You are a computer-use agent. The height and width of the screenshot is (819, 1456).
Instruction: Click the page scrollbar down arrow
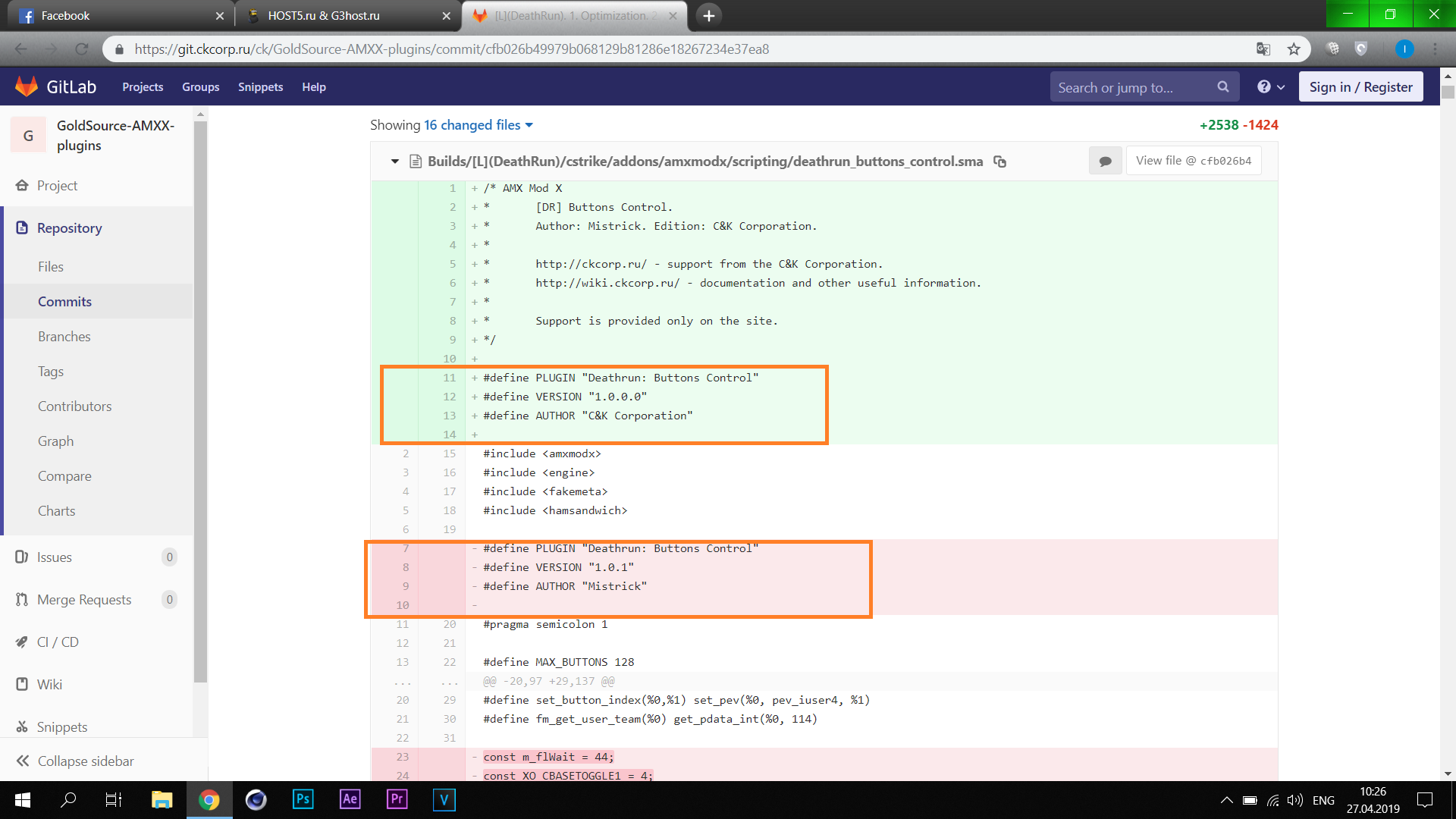tap(1448, 773)
